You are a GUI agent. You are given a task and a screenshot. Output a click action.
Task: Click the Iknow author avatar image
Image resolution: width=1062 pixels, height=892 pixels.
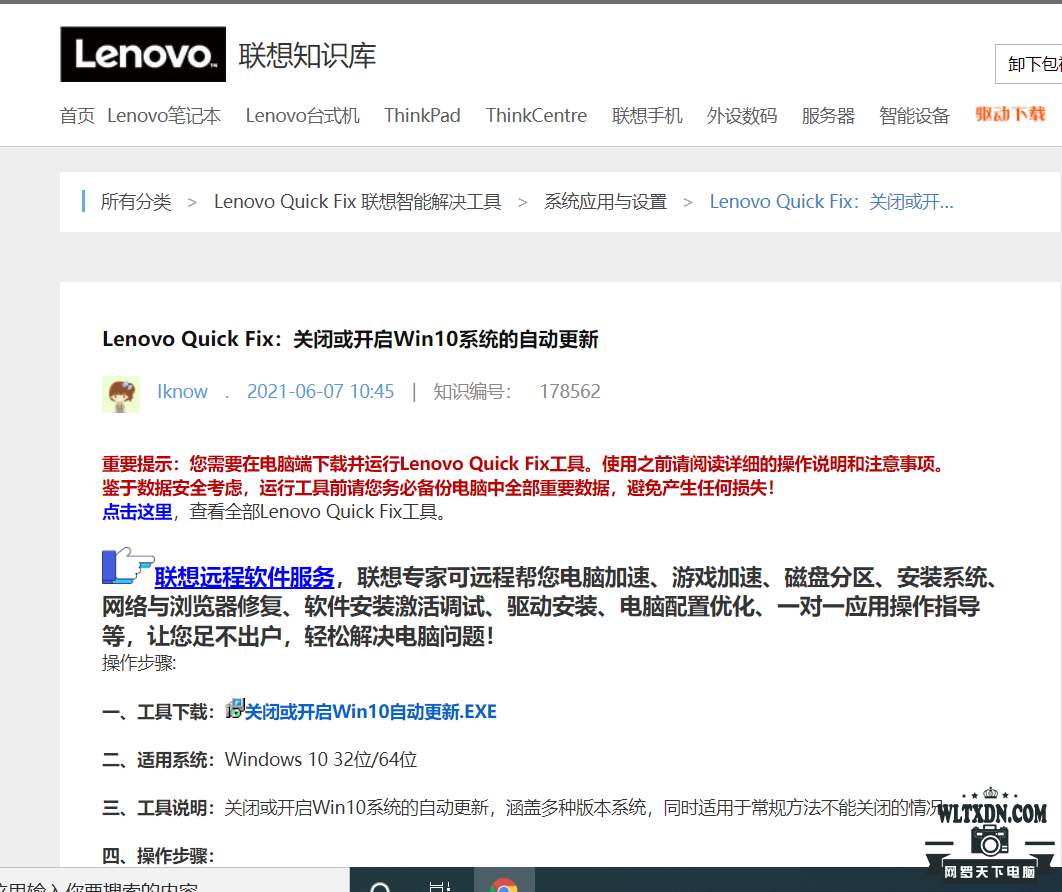(x=121, y=394)
